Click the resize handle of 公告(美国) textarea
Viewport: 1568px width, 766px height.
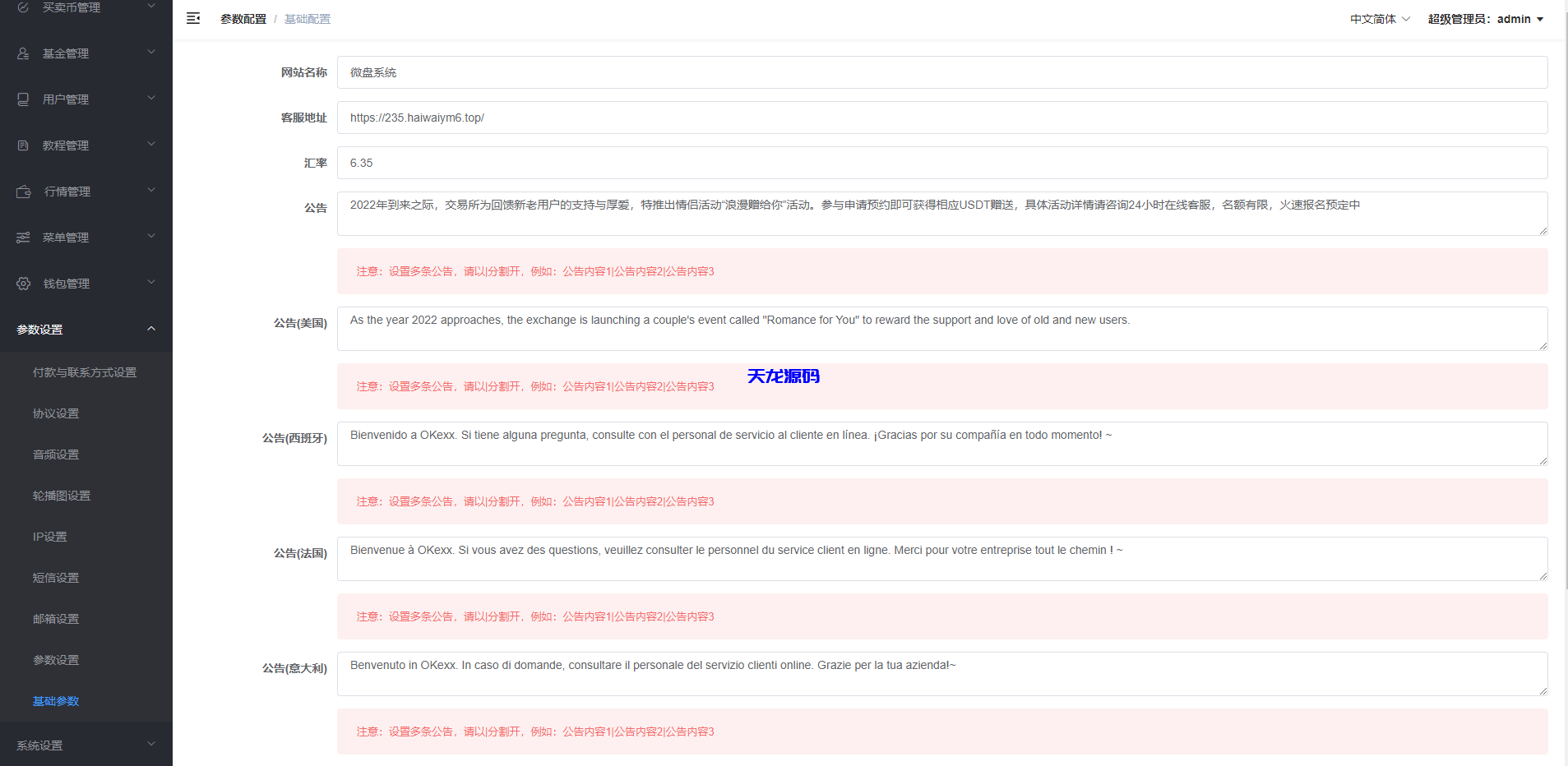[1543, 346]
